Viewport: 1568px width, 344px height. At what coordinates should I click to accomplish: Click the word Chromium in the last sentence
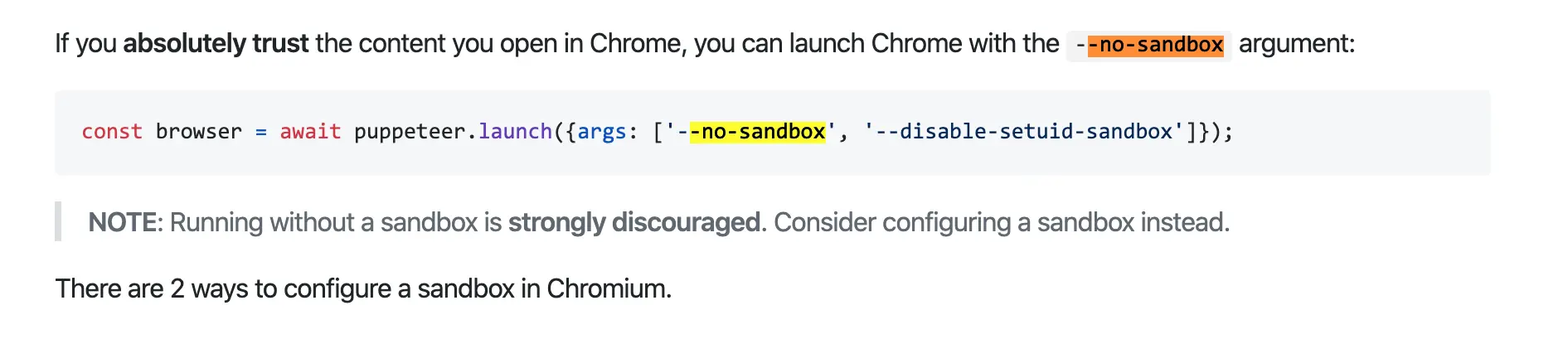(609, 288)
